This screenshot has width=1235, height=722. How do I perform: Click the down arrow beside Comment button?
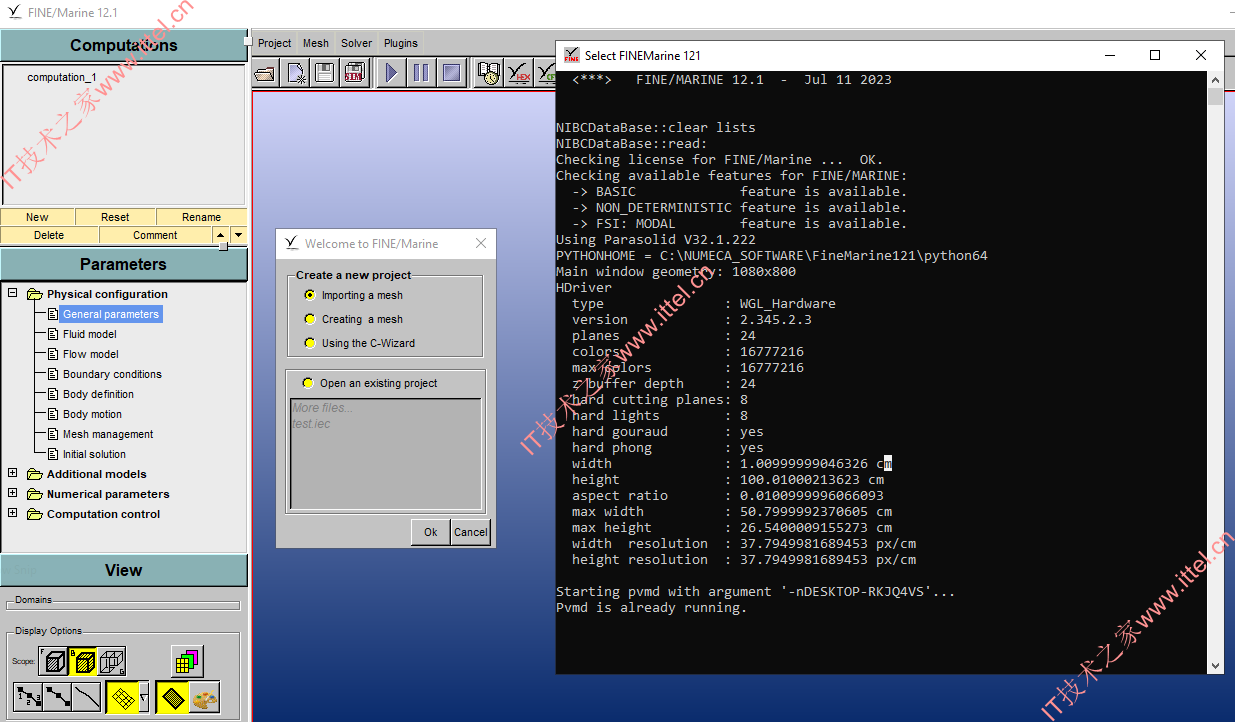coord(237,235)
